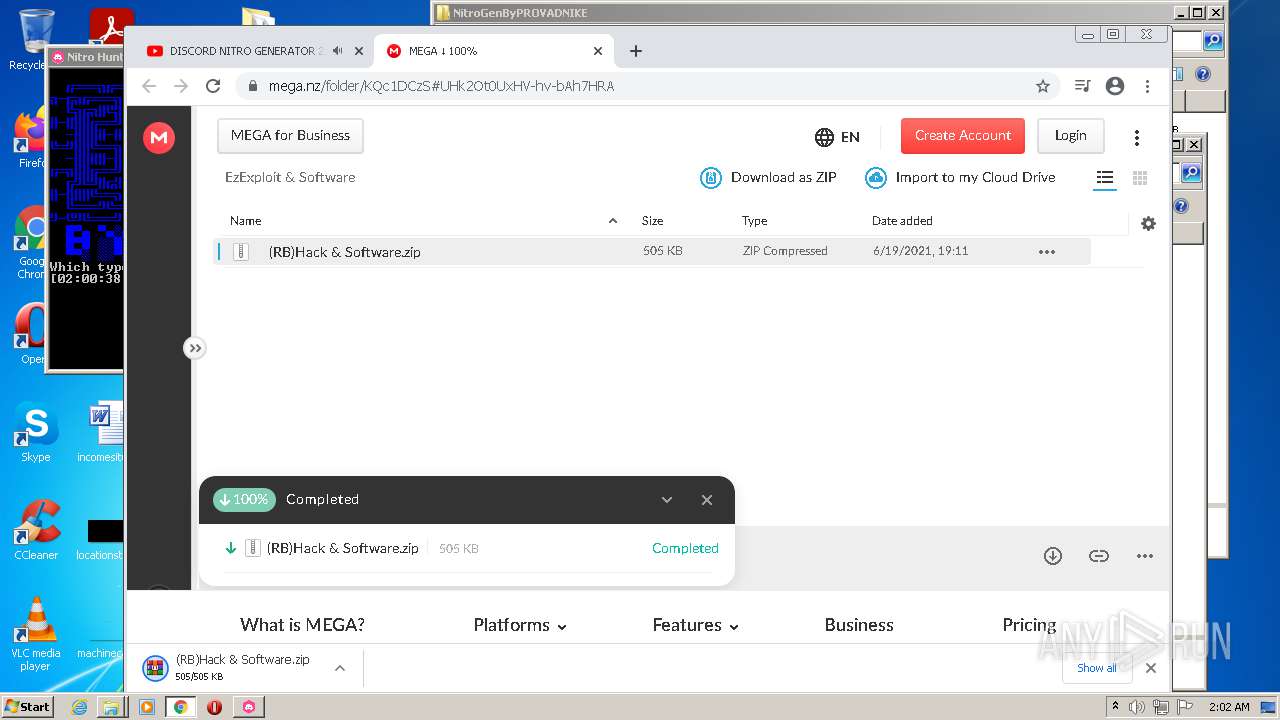The height and width of the screenshot is (720, 1280).
Task: Close the Chrome downloads shelf
Action: [x=1151, y=668]
